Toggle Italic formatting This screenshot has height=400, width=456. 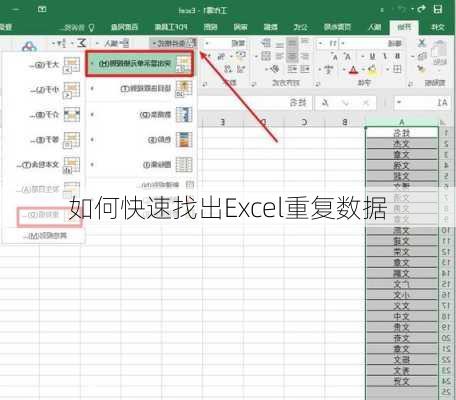pyautogui.click(x=385, y=56)
